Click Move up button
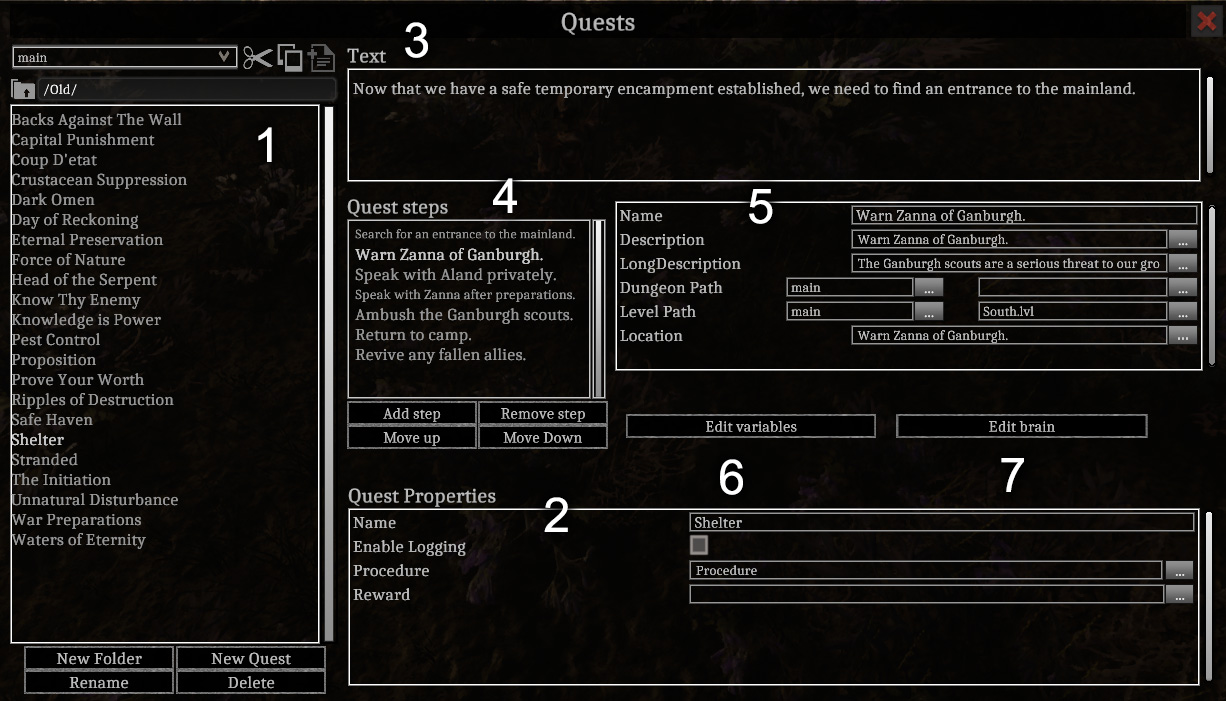 (412, 438)
